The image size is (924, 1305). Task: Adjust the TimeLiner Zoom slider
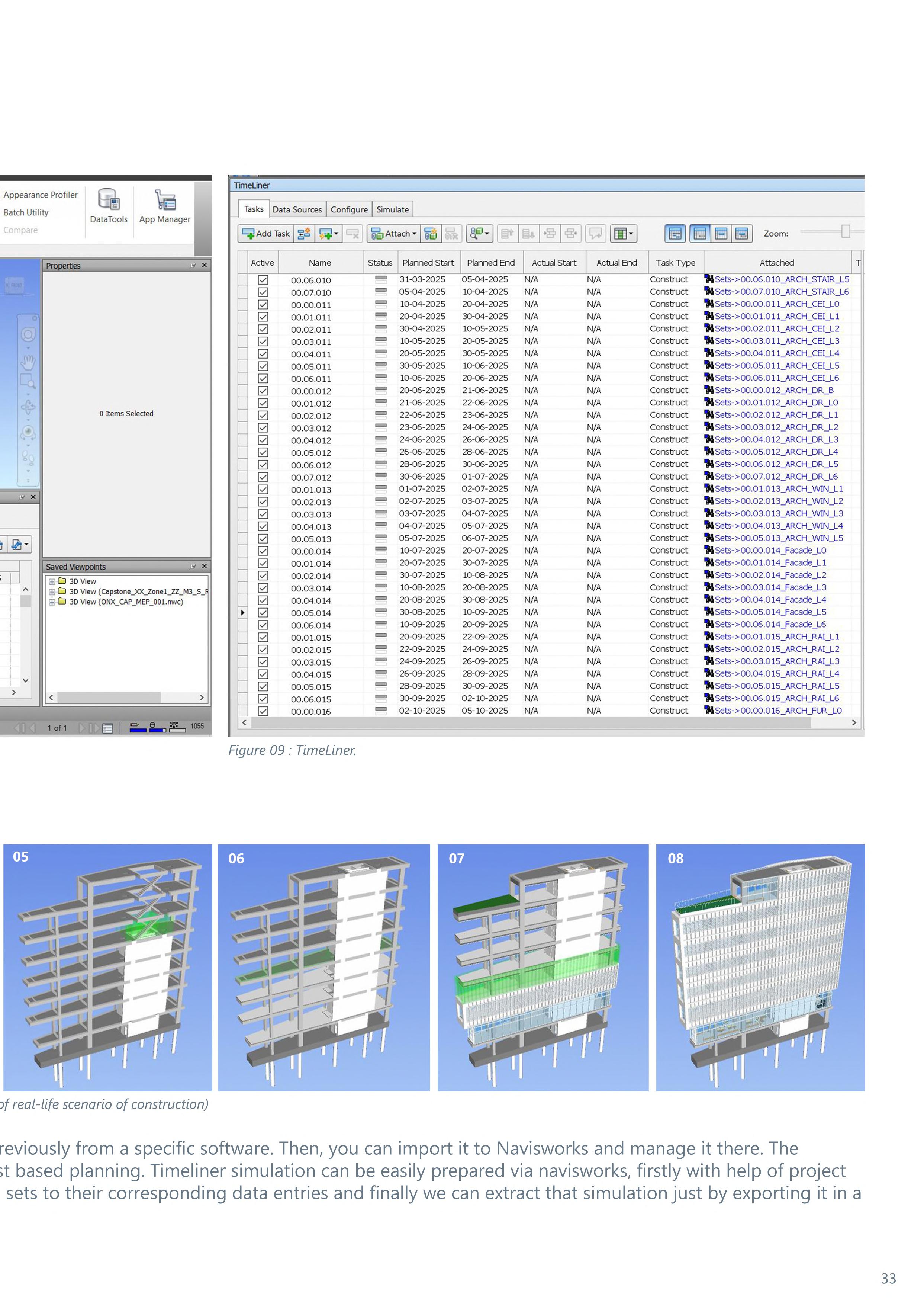[x=846, y=231]
